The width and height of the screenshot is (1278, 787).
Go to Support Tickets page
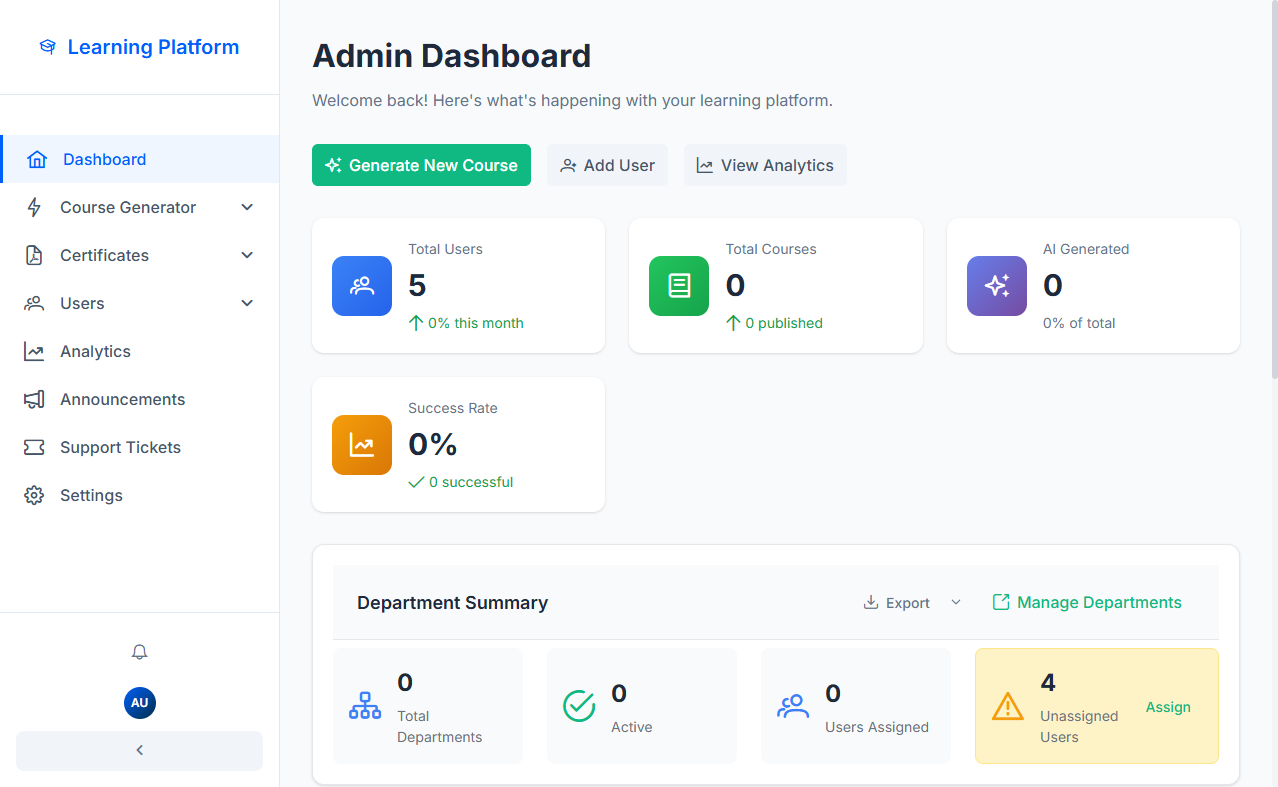point(120,447)
